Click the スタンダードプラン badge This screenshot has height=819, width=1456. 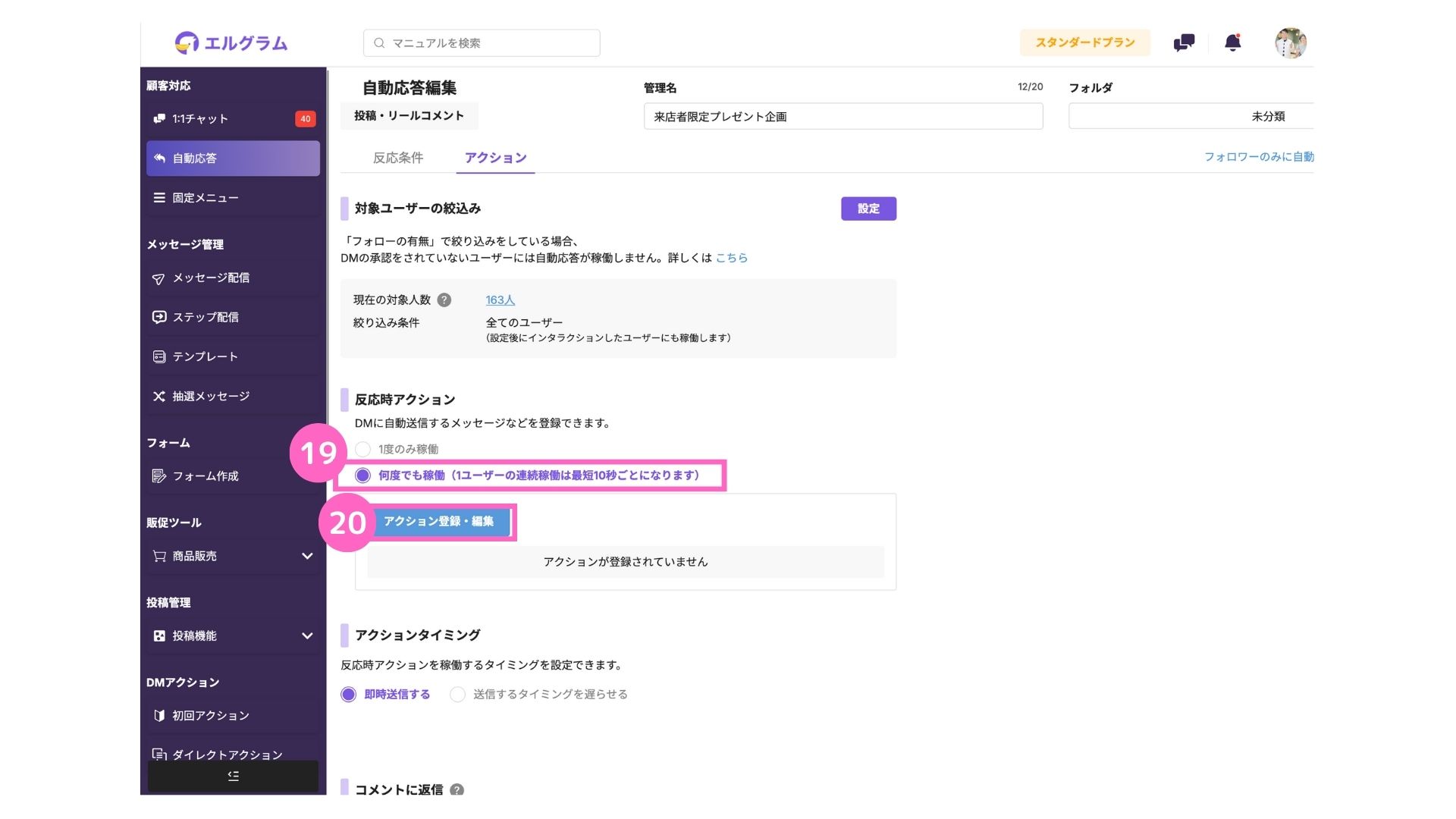point(1085,42)
